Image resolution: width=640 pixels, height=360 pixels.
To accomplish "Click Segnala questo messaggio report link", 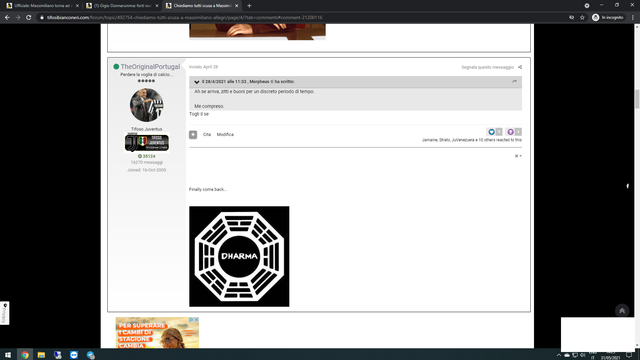I will (x=487, y=67).
